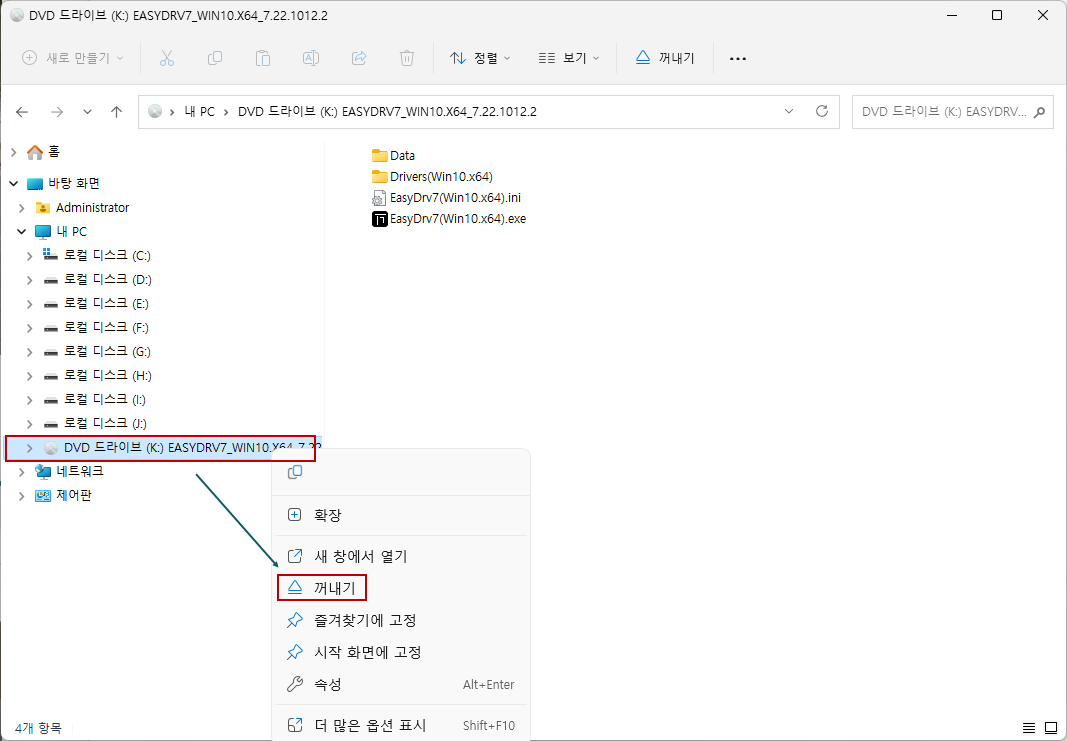Open the 정렬 sort dropdown

(480, 58)
